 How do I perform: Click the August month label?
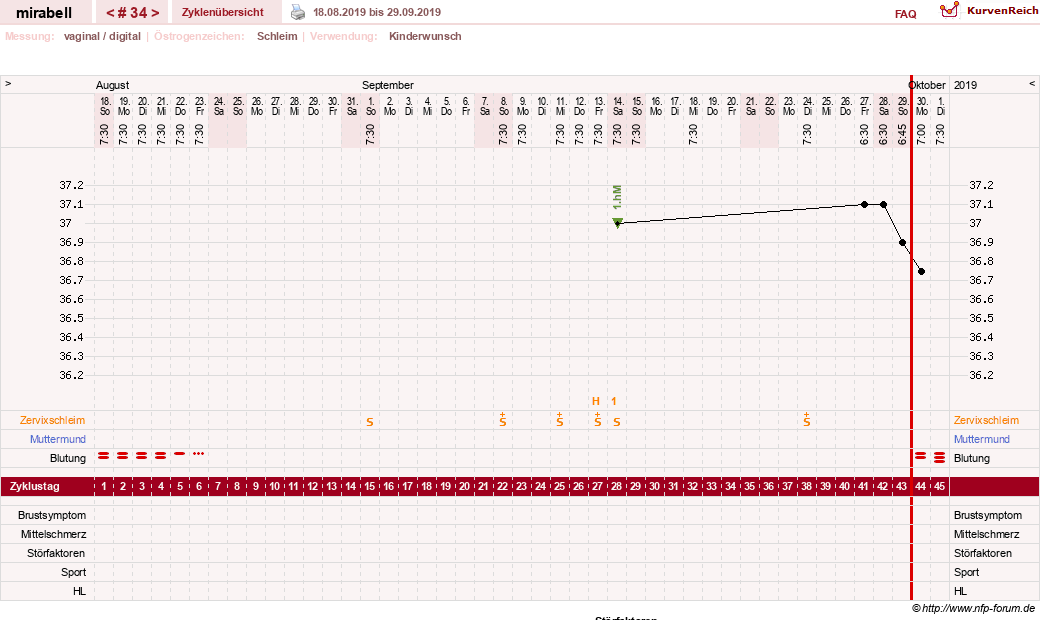point(113,85)
